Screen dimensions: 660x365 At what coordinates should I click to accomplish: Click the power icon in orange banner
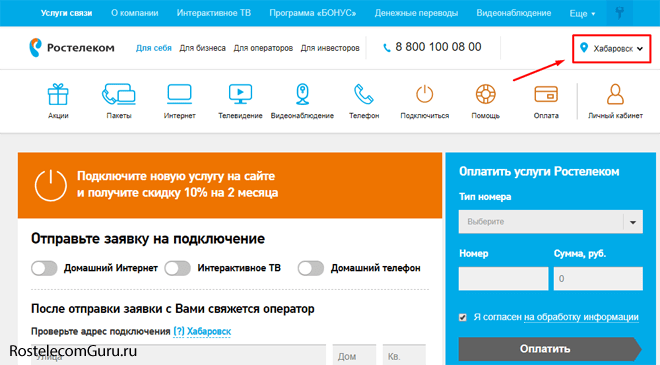pyautogui.click(x=51, y=185)
